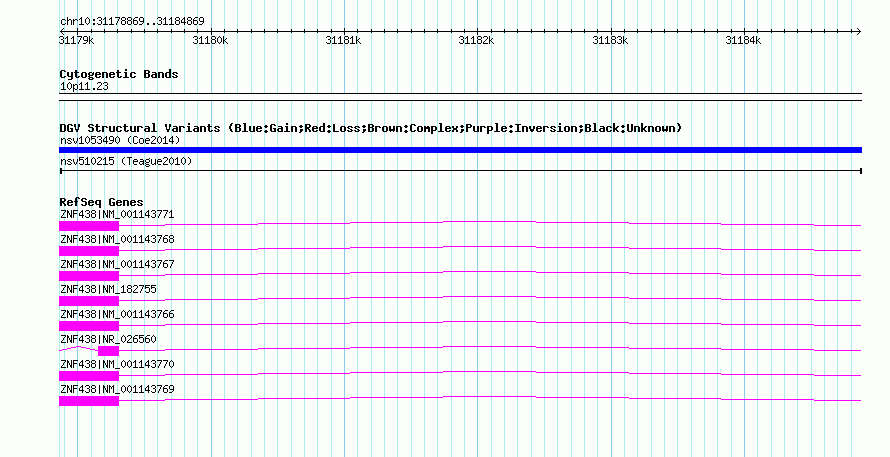Click the magenta exon of NM_001143766
Viewport: 890px width, 457px height.
point(89,326)
